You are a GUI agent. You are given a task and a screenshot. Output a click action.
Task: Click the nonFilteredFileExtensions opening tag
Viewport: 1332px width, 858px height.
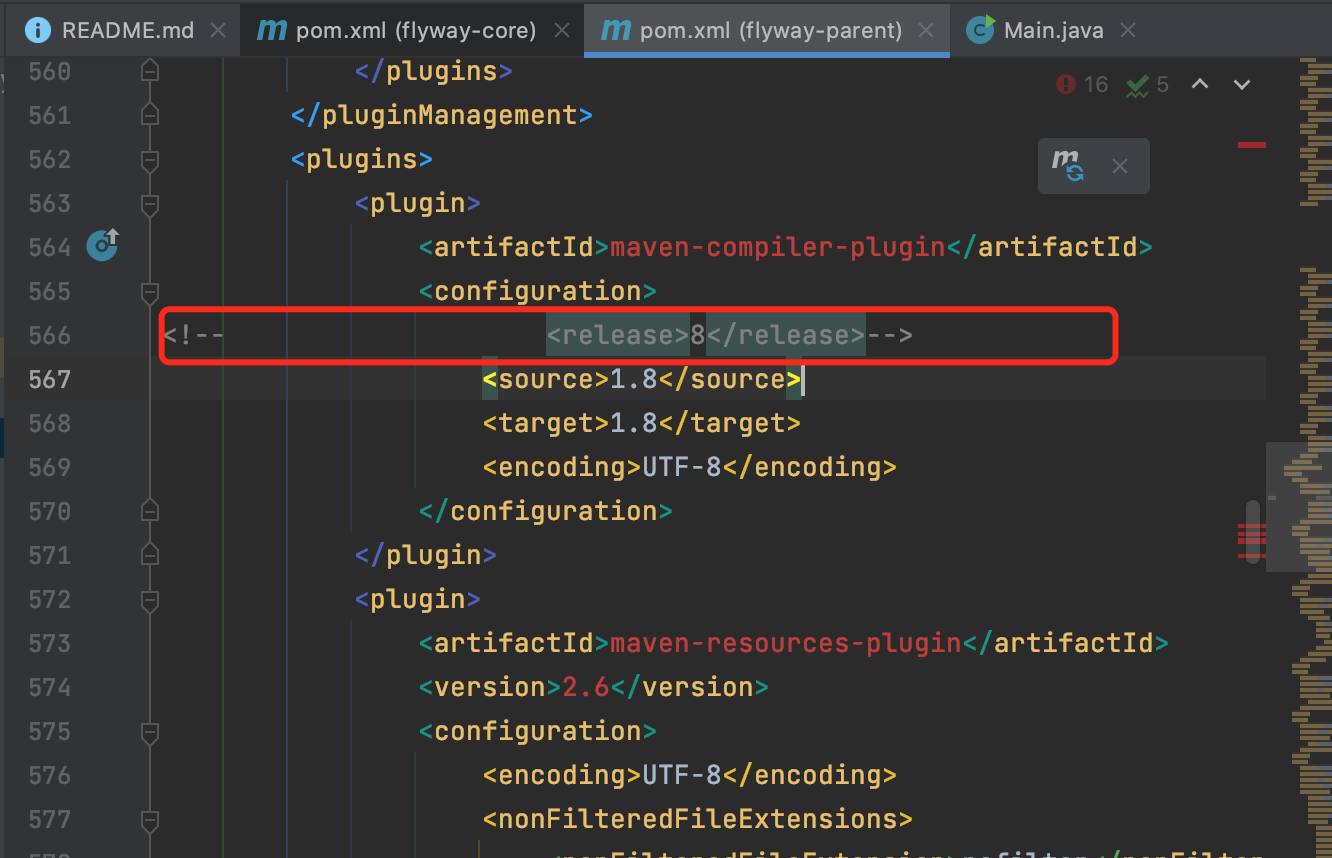(698, 819)
